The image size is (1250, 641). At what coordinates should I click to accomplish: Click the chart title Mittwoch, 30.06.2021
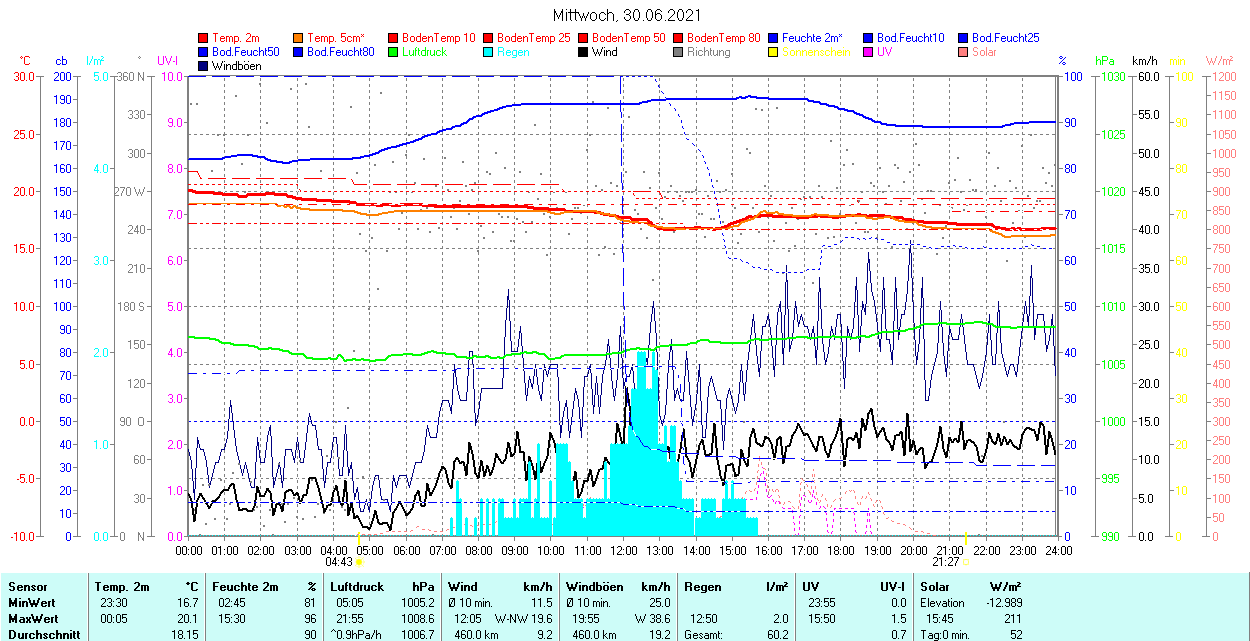(x=627, y=16)
